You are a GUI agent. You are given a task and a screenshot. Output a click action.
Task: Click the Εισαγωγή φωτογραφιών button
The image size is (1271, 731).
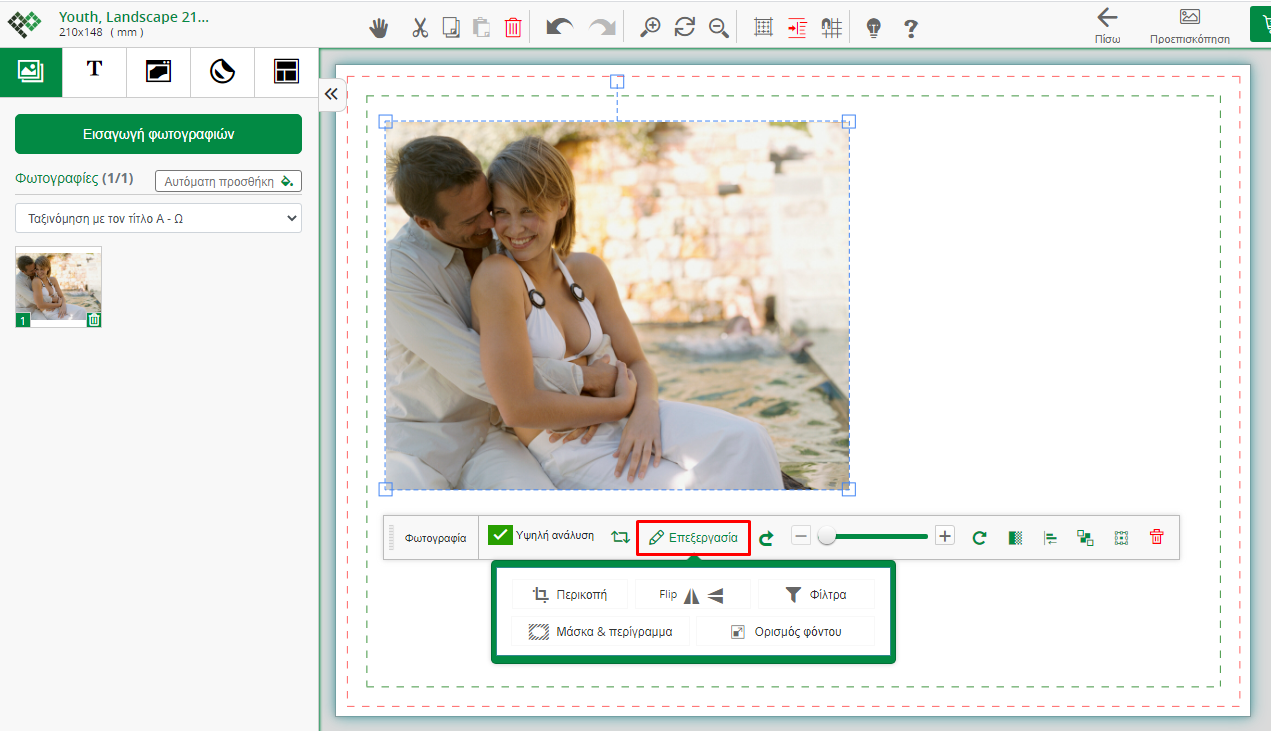(158, 134)
